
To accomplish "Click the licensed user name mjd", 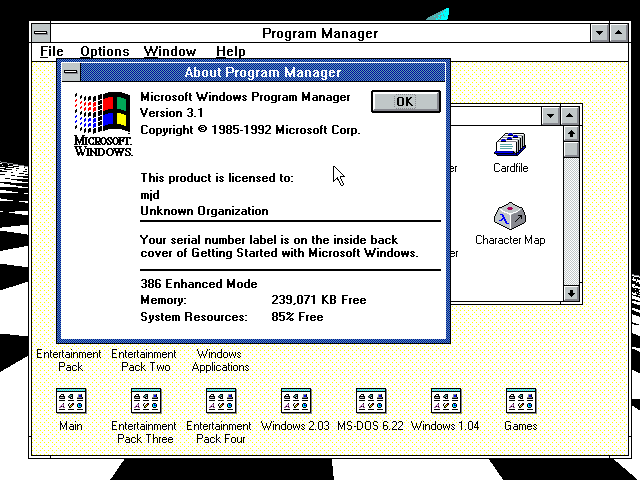I will click(x=150, y=195).
